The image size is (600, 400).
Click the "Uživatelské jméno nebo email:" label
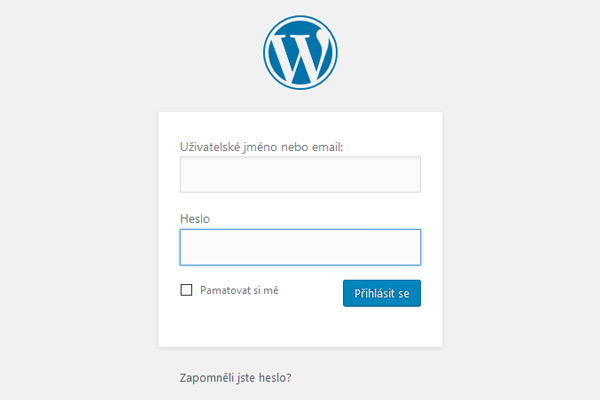[260, 147]
